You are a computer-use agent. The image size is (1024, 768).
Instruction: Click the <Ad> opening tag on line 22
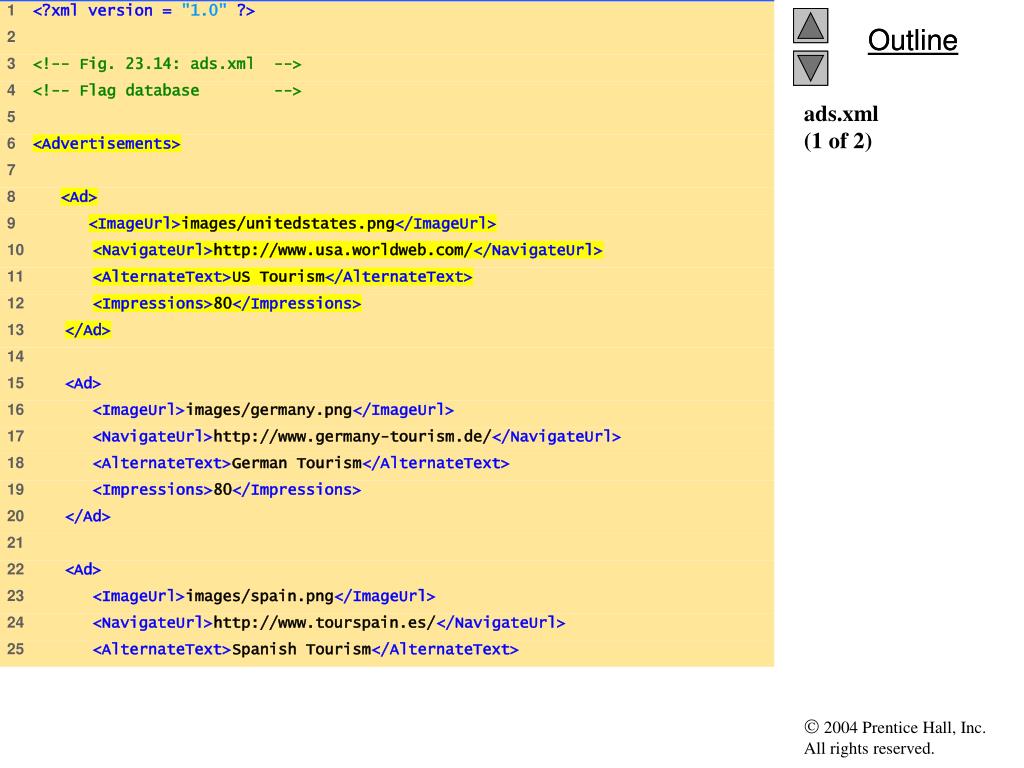click(x=83, y=569)
